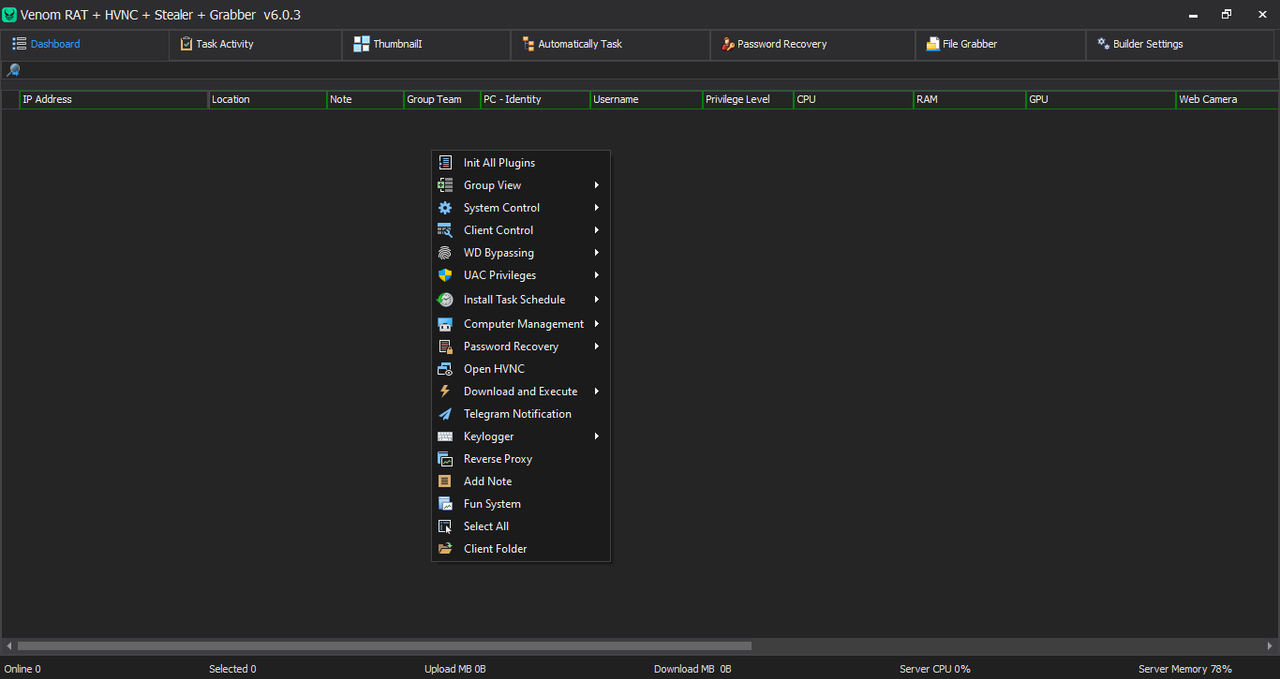Open the Thumbnail tab
1280x679 pixels.
point(426,44)
